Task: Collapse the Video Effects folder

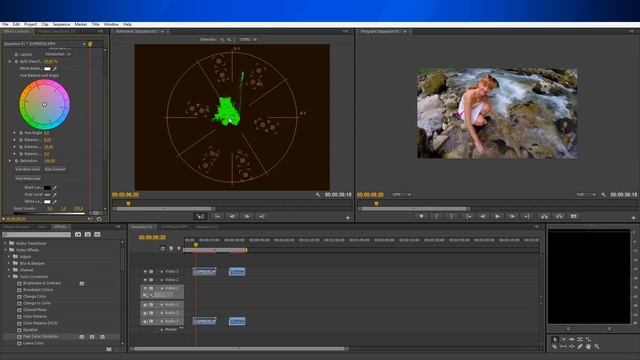Action: coord(5,250)
